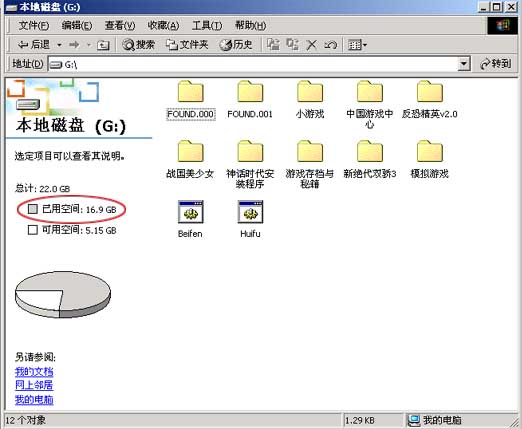Image resolution: width=522 pixels, height=429 pixels.
Task: Open the Search (搜索) toolbar button
Action: (x=138, y=44)
